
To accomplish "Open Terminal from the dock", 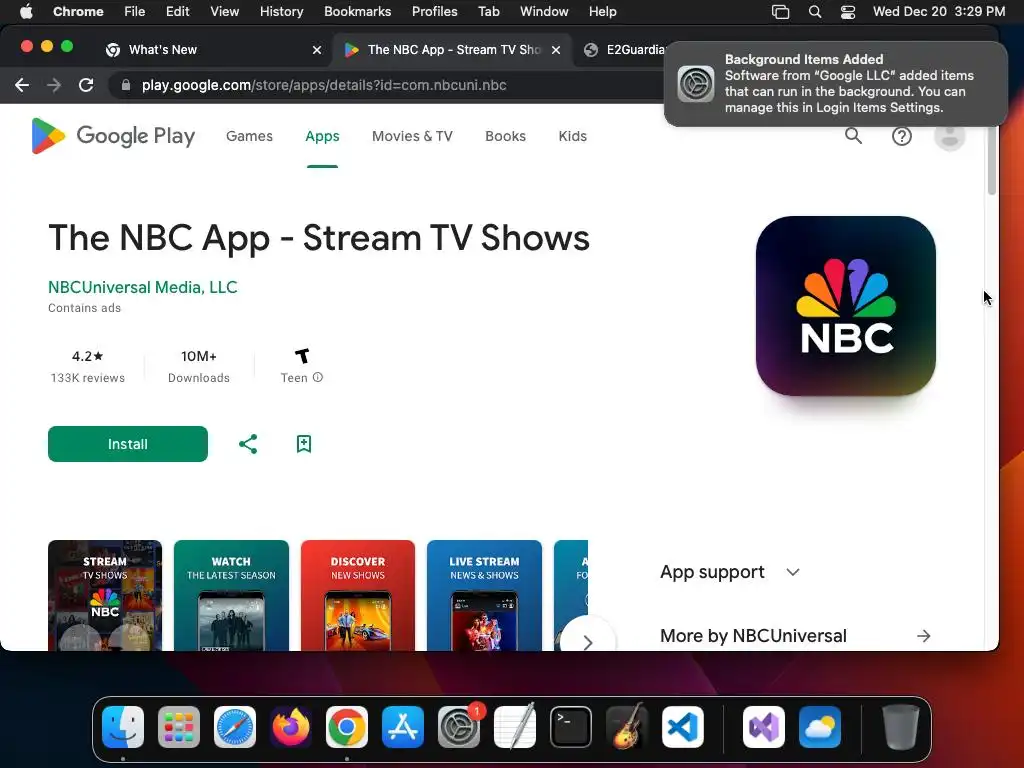I will (x=571, y=727).
